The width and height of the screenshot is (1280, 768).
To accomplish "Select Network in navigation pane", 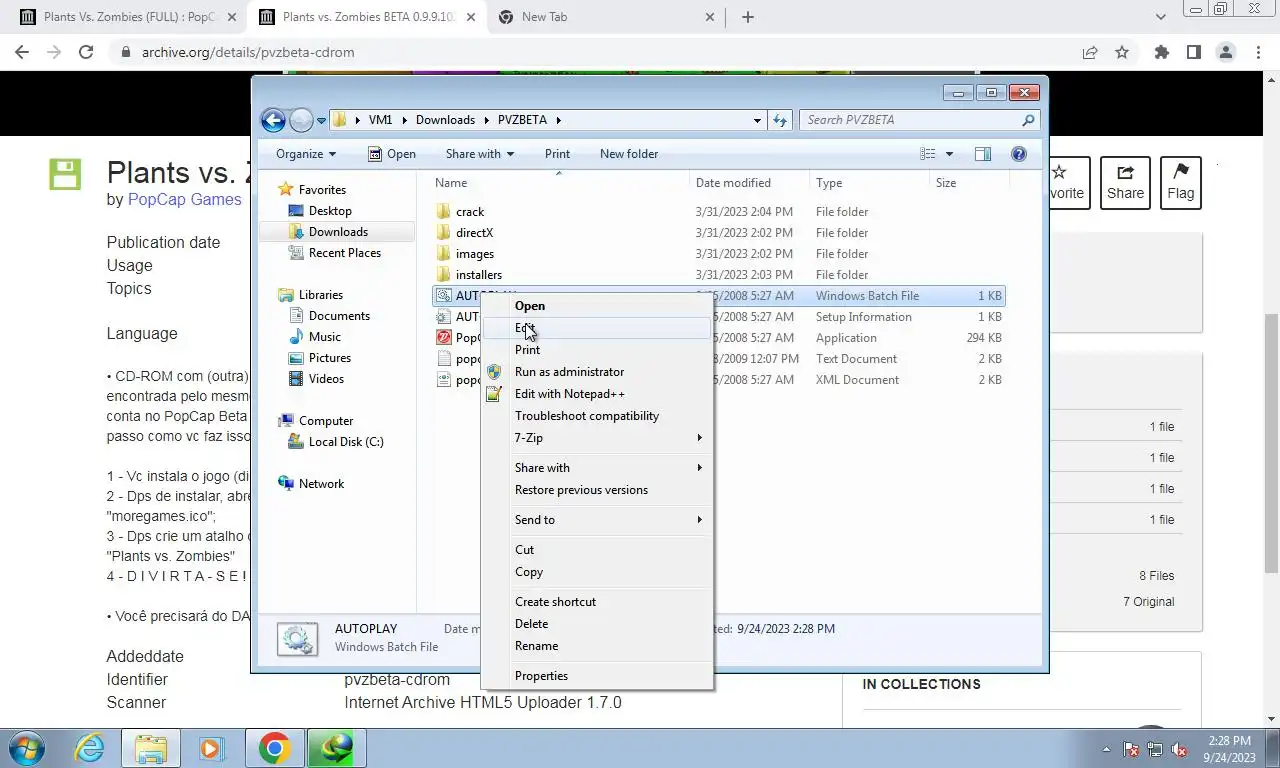I will [x=321, y=484].
